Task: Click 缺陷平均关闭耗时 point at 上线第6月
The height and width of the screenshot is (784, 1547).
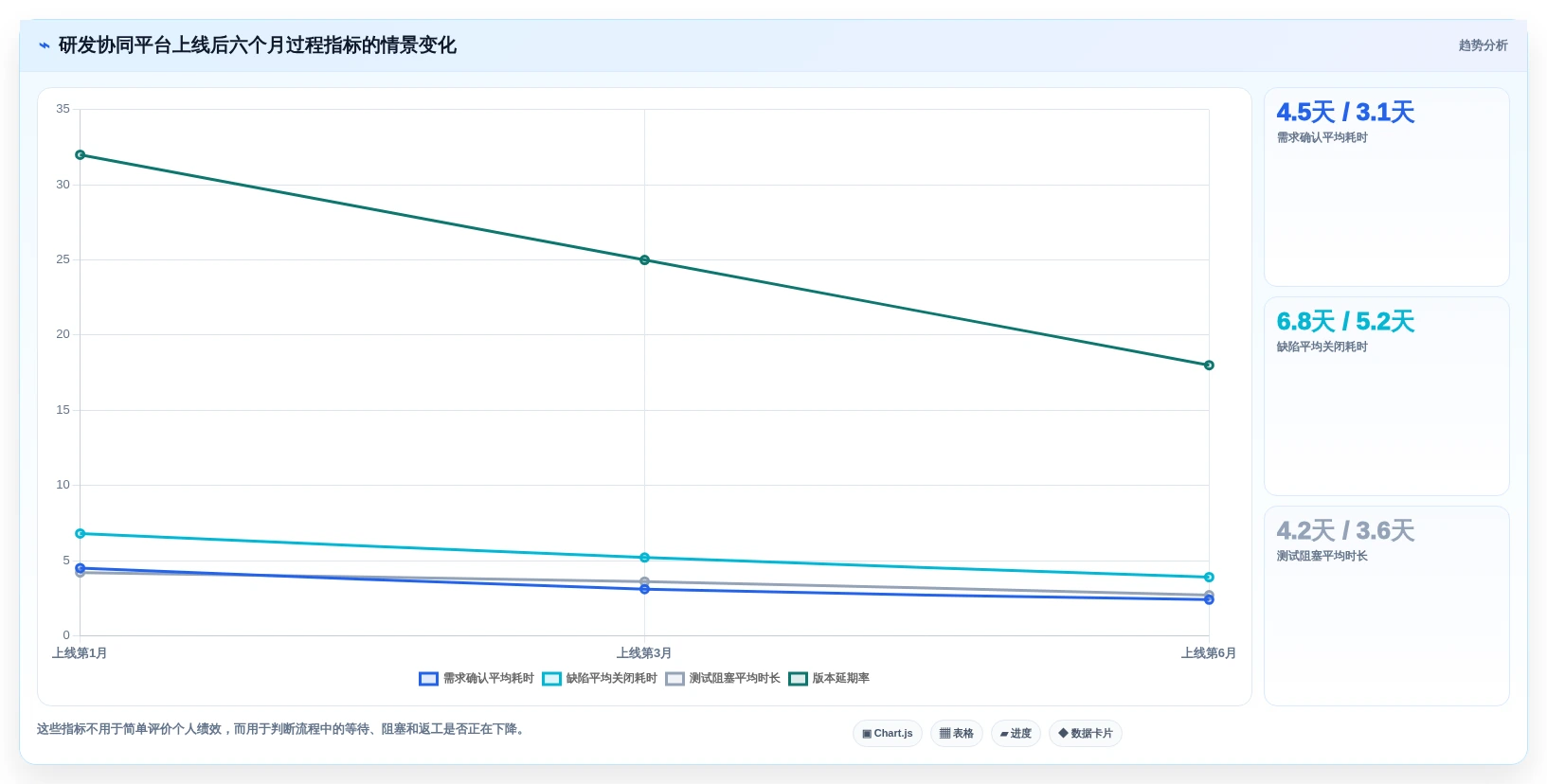Action: (1209, 578)
